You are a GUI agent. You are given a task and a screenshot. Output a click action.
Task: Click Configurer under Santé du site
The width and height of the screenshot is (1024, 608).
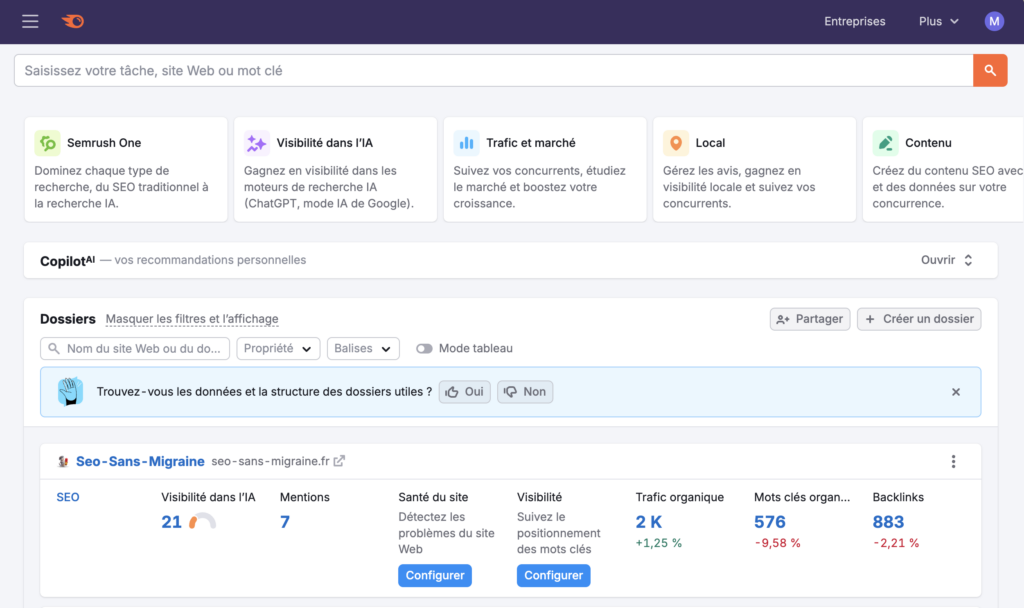(x=435, y=575)
